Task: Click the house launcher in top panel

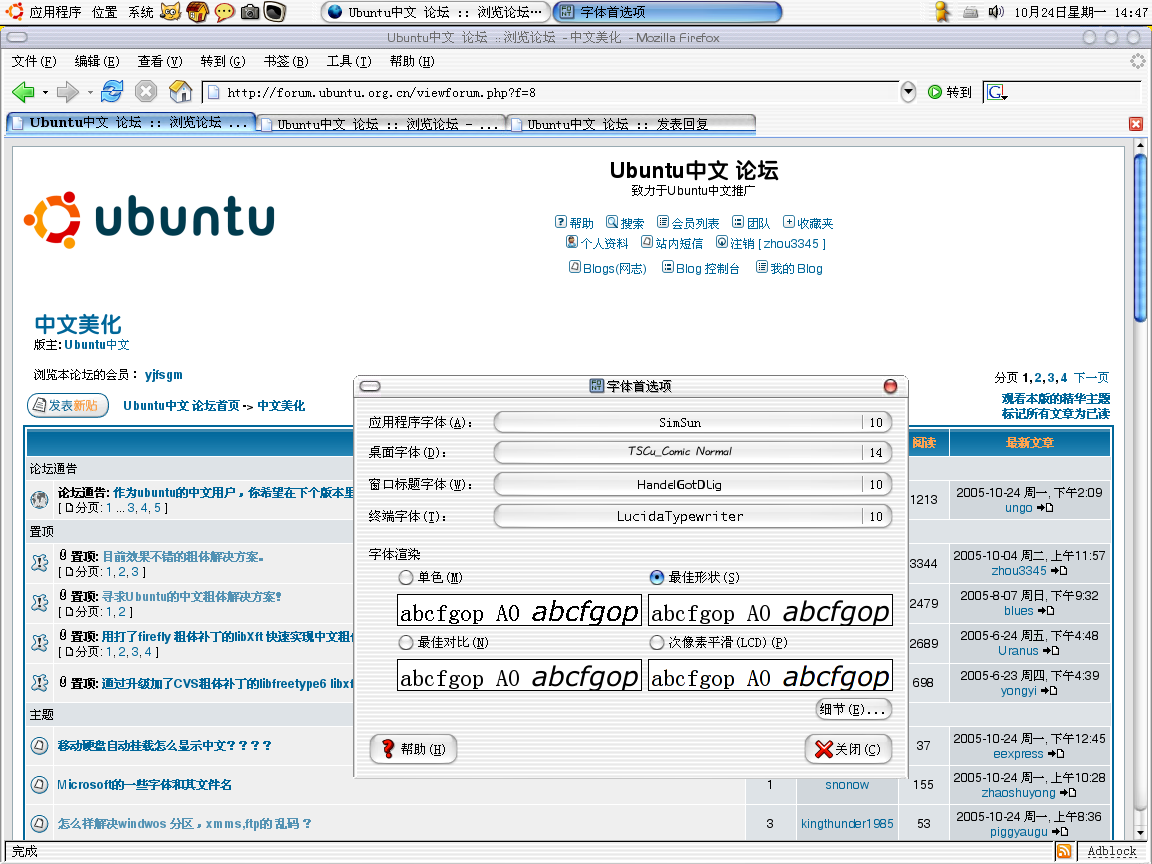Action: coord(197,12)
